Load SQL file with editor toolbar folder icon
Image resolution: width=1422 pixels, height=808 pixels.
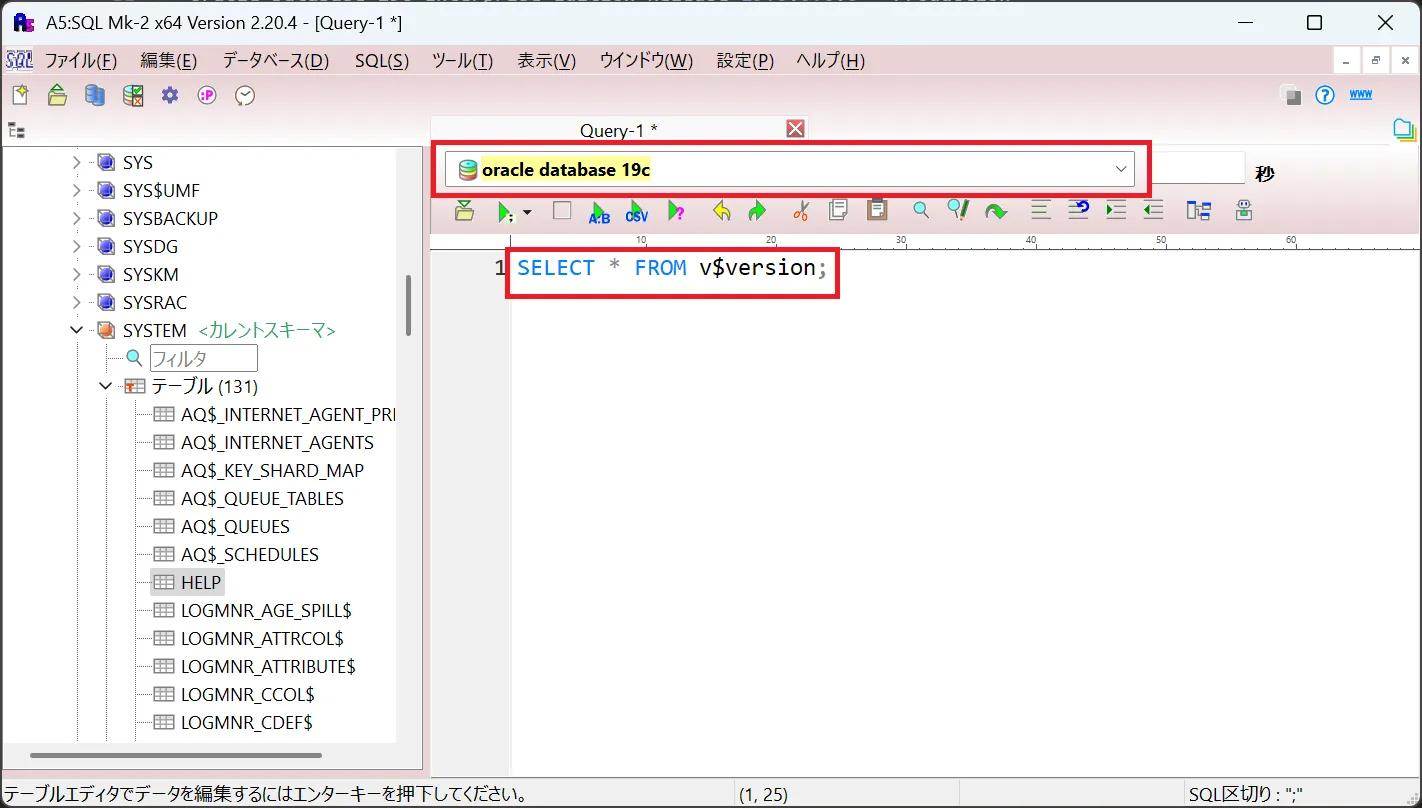coord(464,210)
